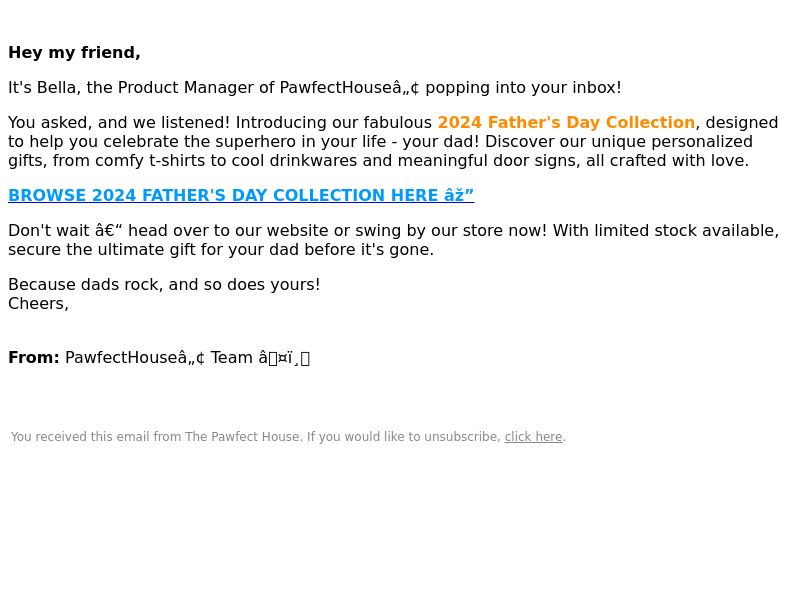Screen dimensions: 800x600
Task: Click the bold "Hey my friend," greeting
Action: (x=74, y=53)
